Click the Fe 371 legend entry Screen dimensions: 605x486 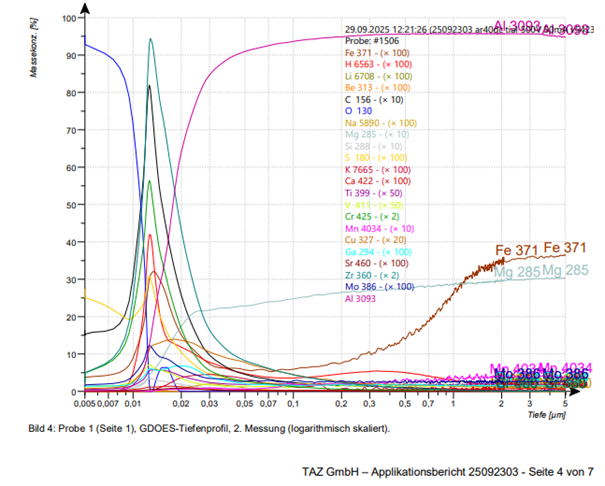coord(372,52)
